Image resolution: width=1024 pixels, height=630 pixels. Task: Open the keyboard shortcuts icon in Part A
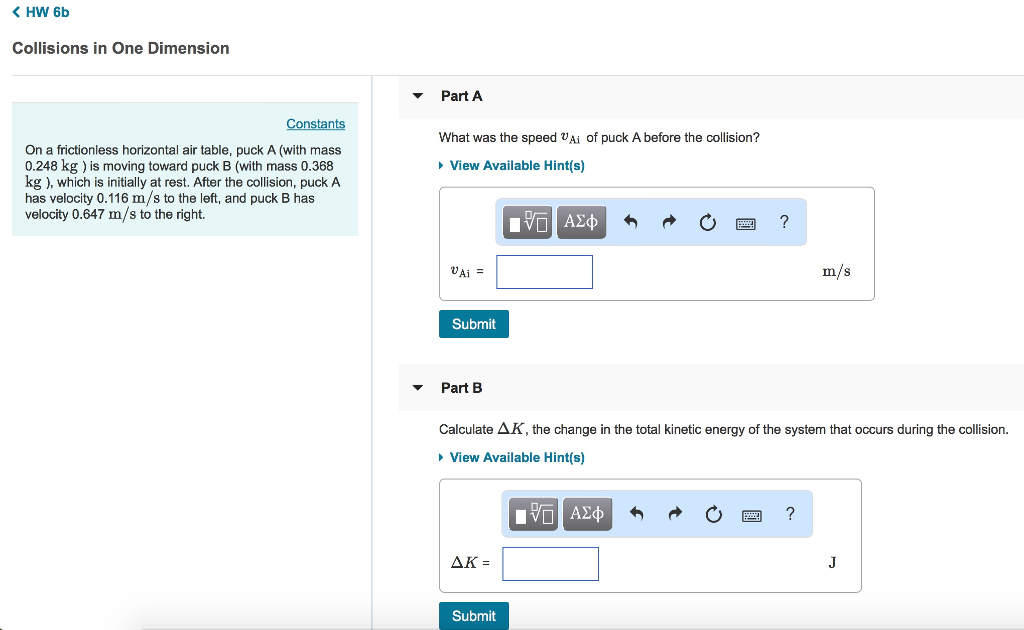pos(745,222)
